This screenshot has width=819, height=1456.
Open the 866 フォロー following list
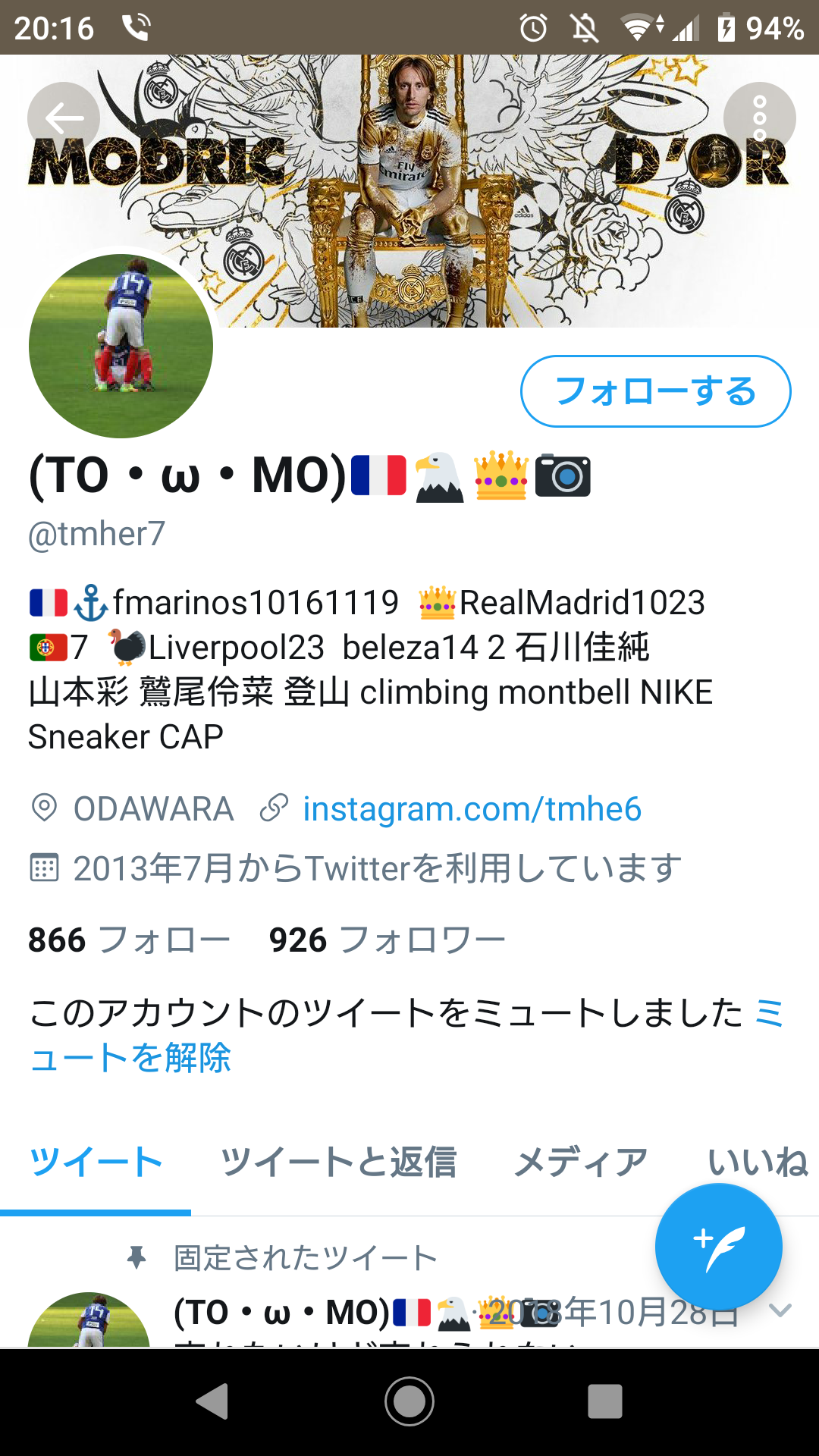click(x=130, y=940)
